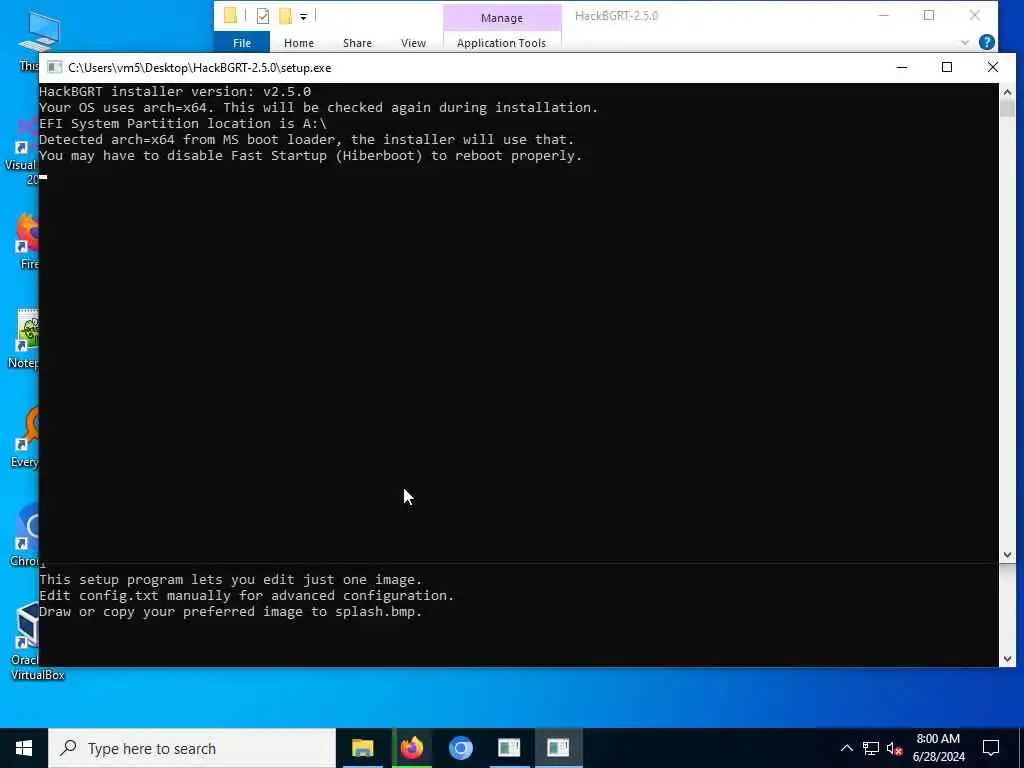Image resolution: width=1024 pixels, height=768 pixels.
Task: Select the Notepad++ desktop shortcut
Action: [26, 338]
